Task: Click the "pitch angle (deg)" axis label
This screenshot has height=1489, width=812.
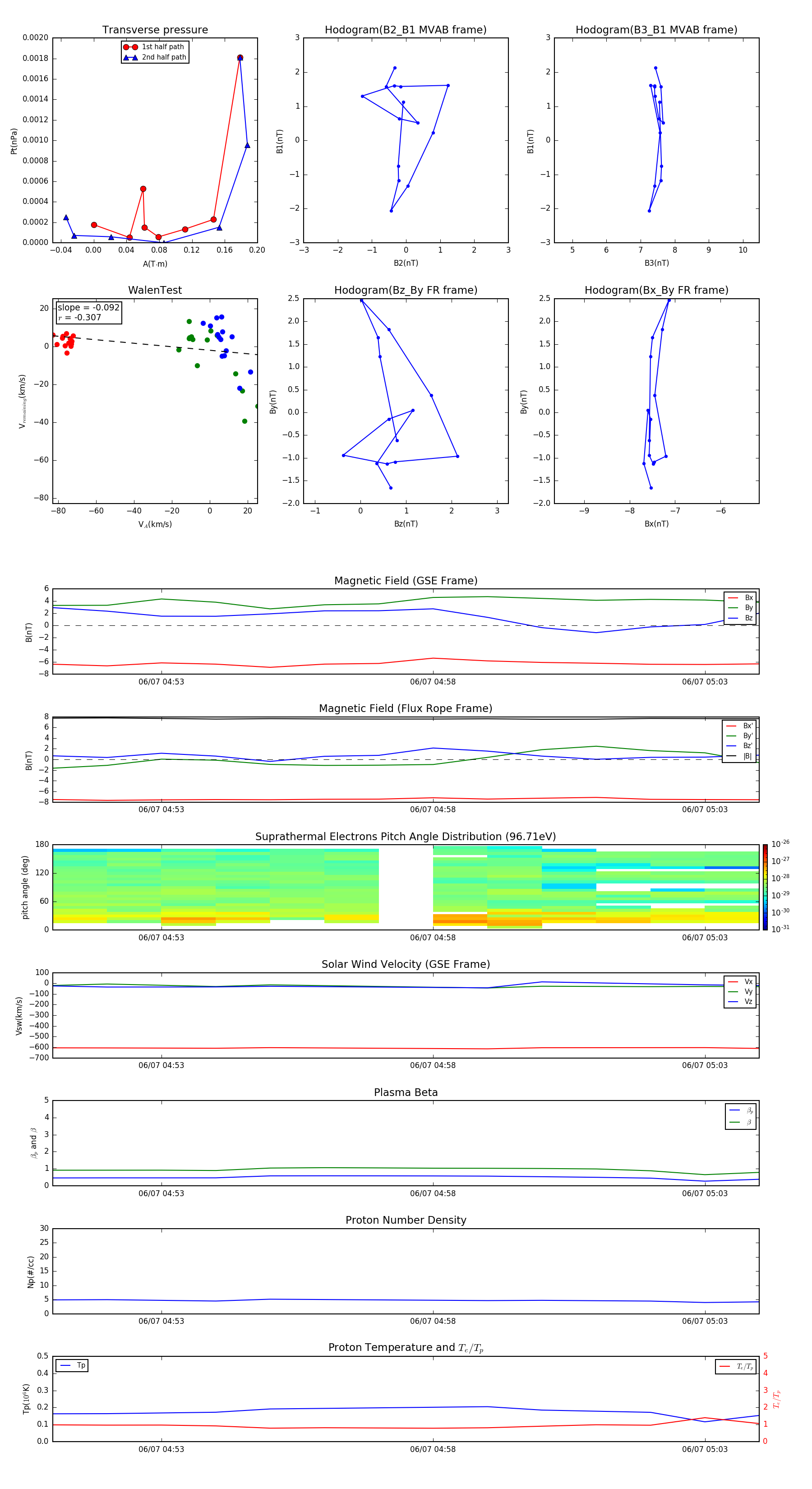Action: [x=25, y=887]
